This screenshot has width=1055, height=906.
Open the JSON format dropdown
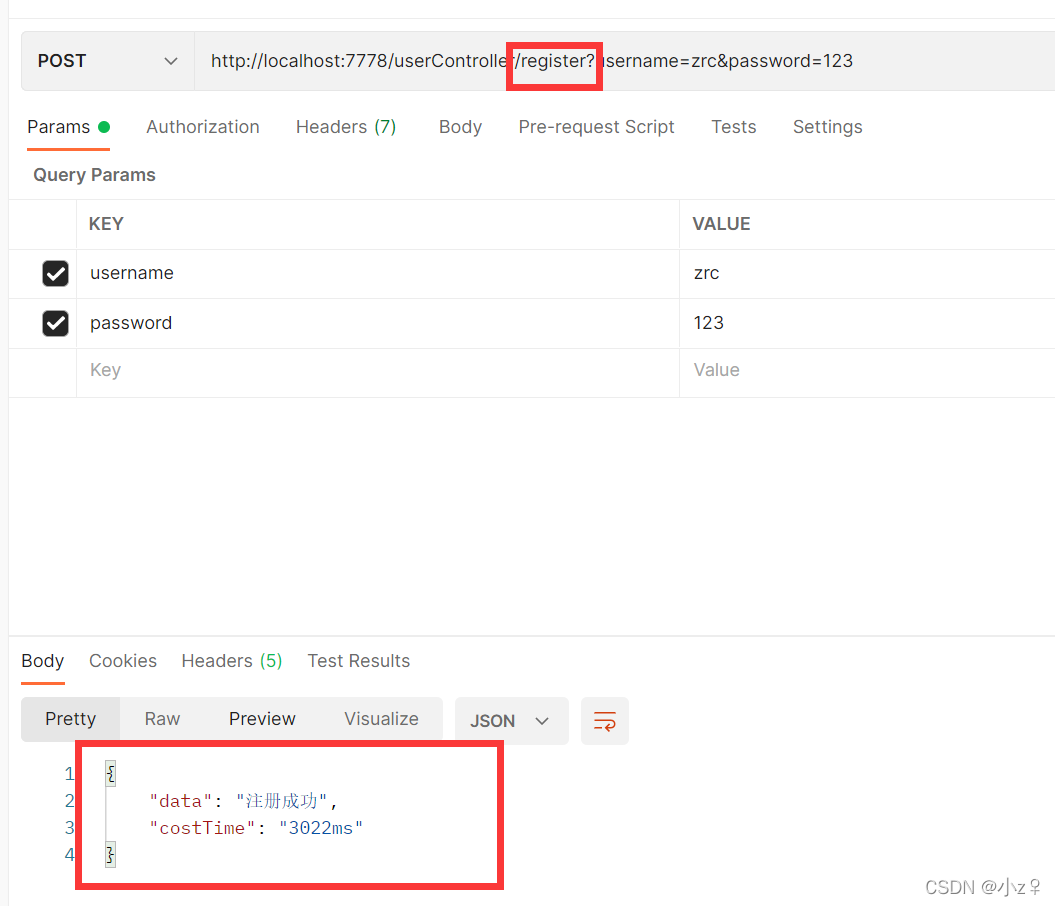[511, 721]
